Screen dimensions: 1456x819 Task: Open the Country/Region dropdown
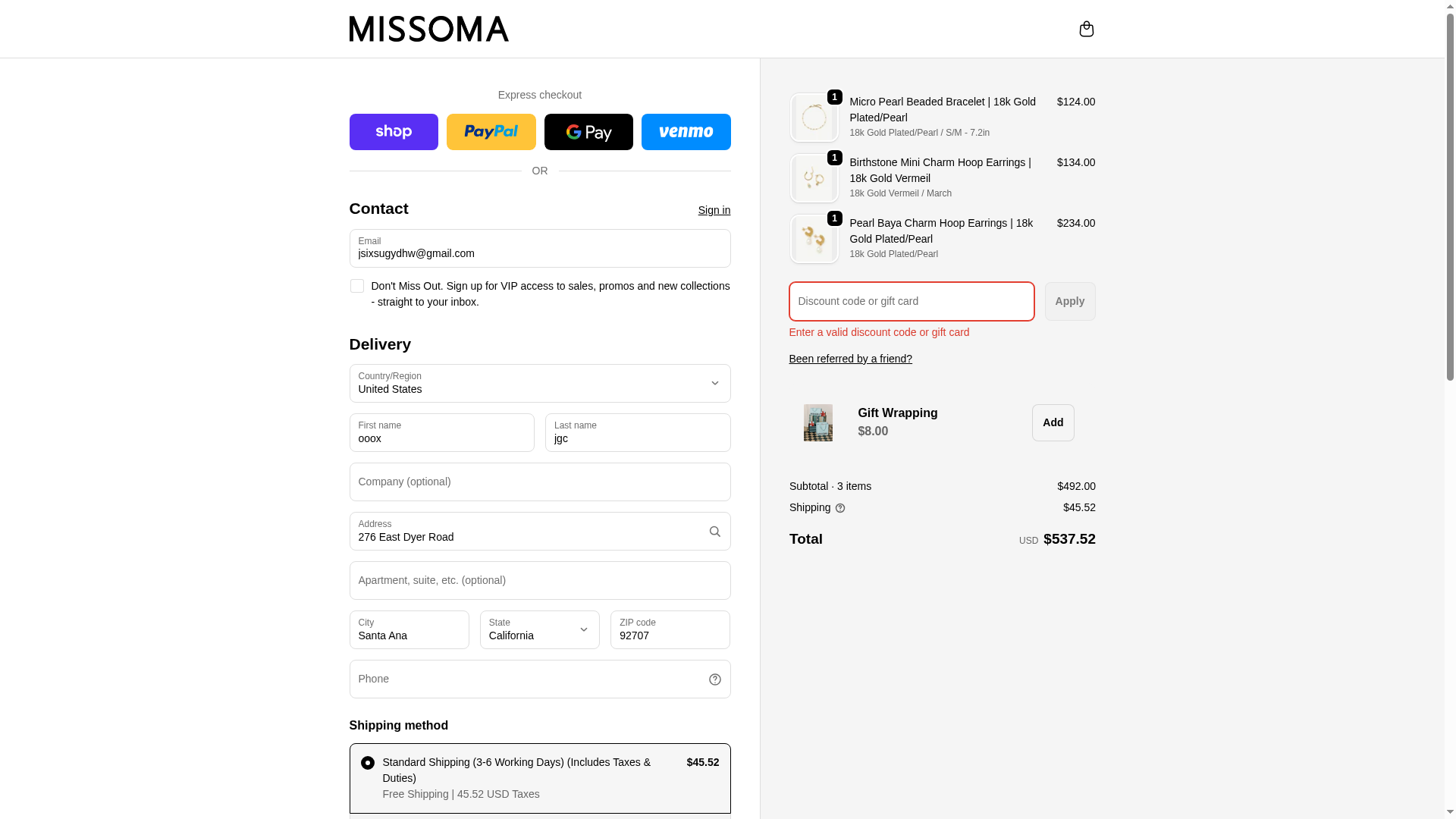coord(540,384)
